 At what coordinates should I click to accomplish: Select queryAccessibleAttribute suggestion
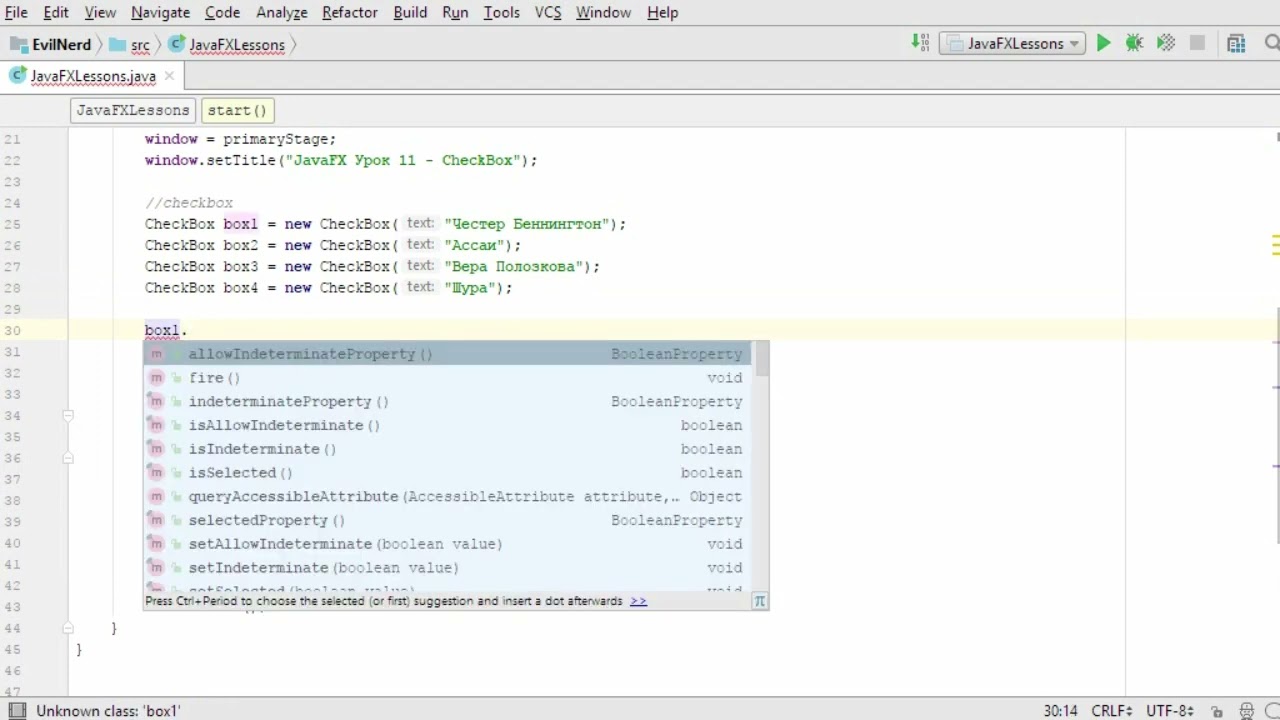click(x=449, y=497)
